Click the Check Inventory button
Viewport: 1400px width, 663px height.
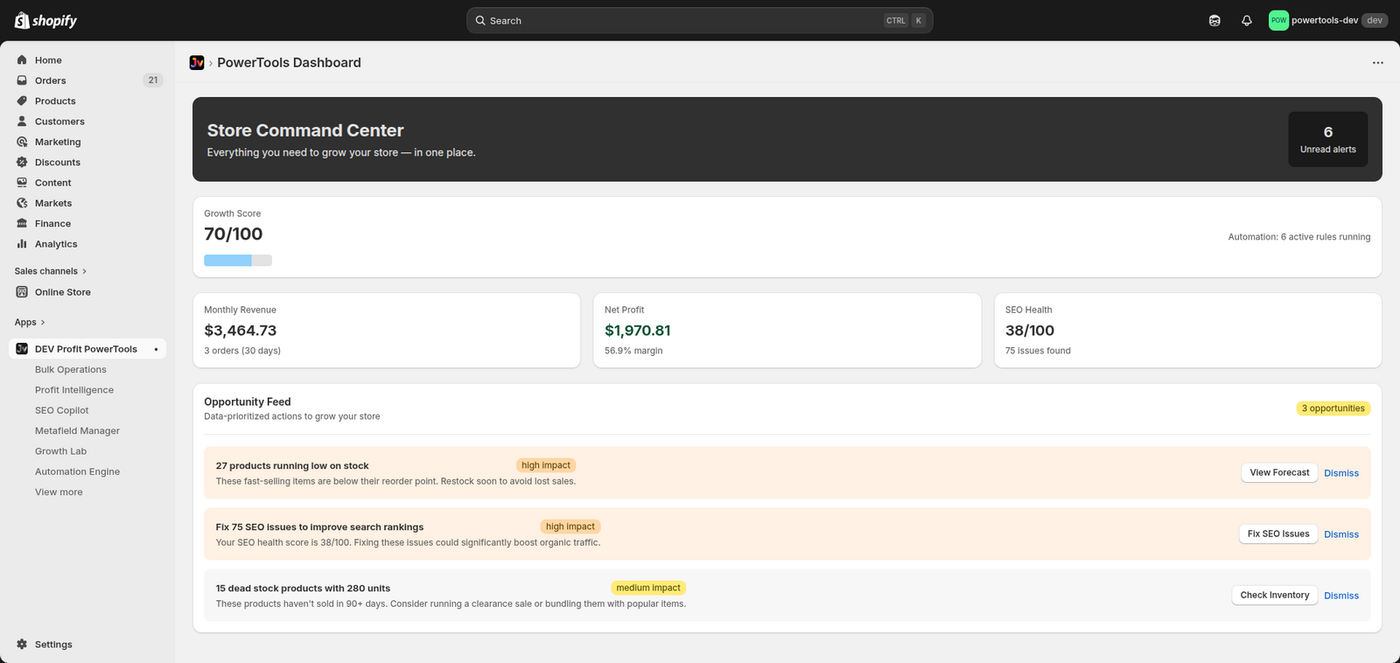click(x=1275, y=595)
